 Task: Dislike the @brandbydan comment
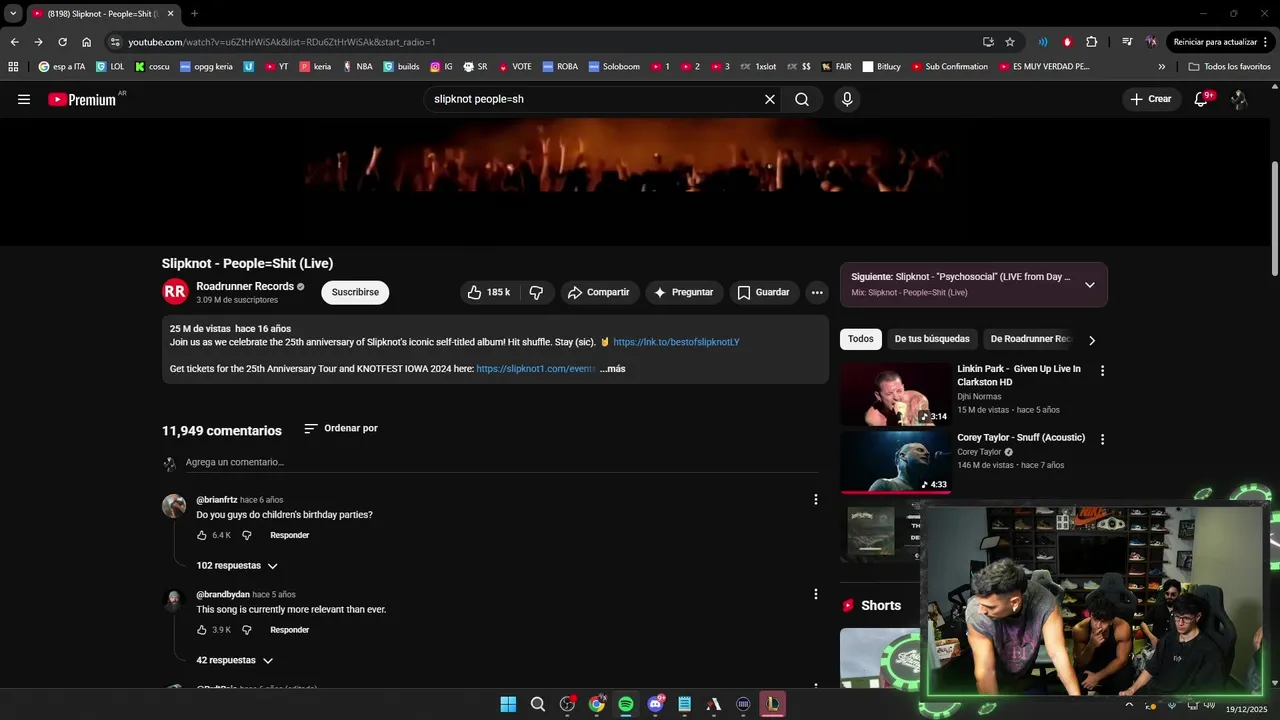(x=247, y=630)
